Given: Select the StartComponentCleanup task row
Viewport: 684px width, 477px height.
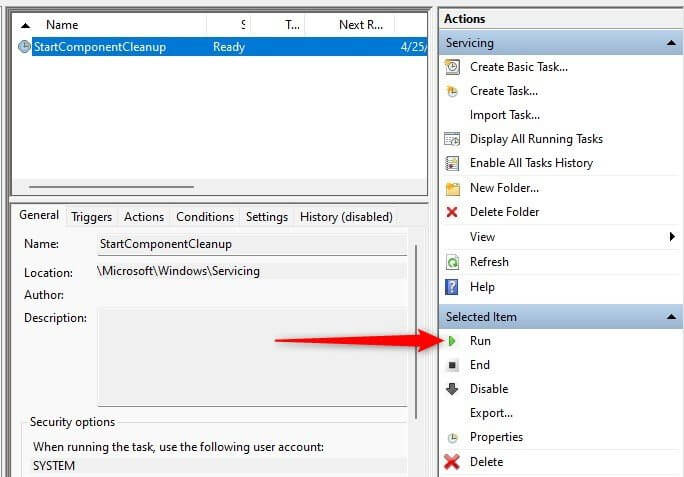Looking at the screenshot, I should (221, 47).
